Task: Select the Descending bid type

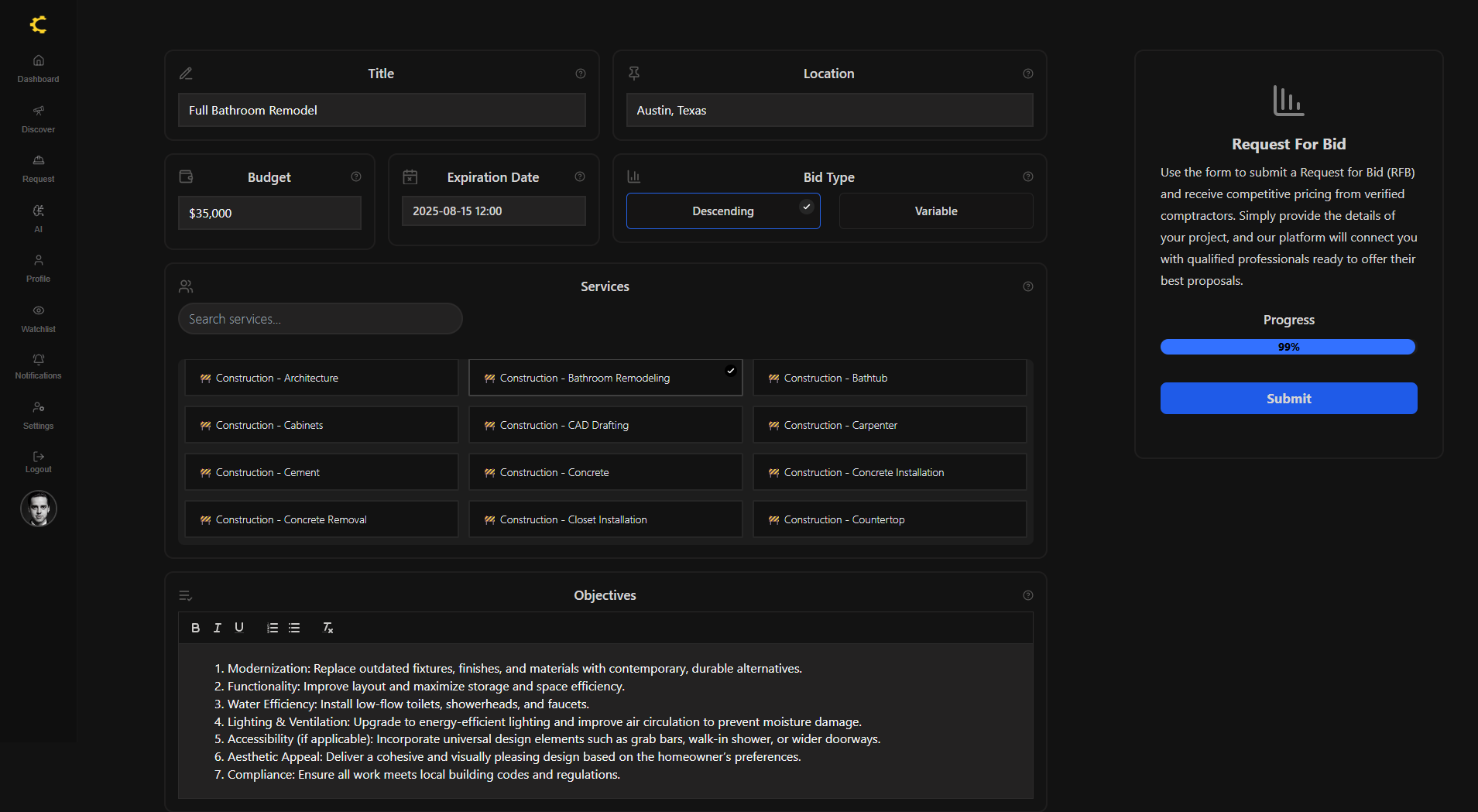Action: 723,211
